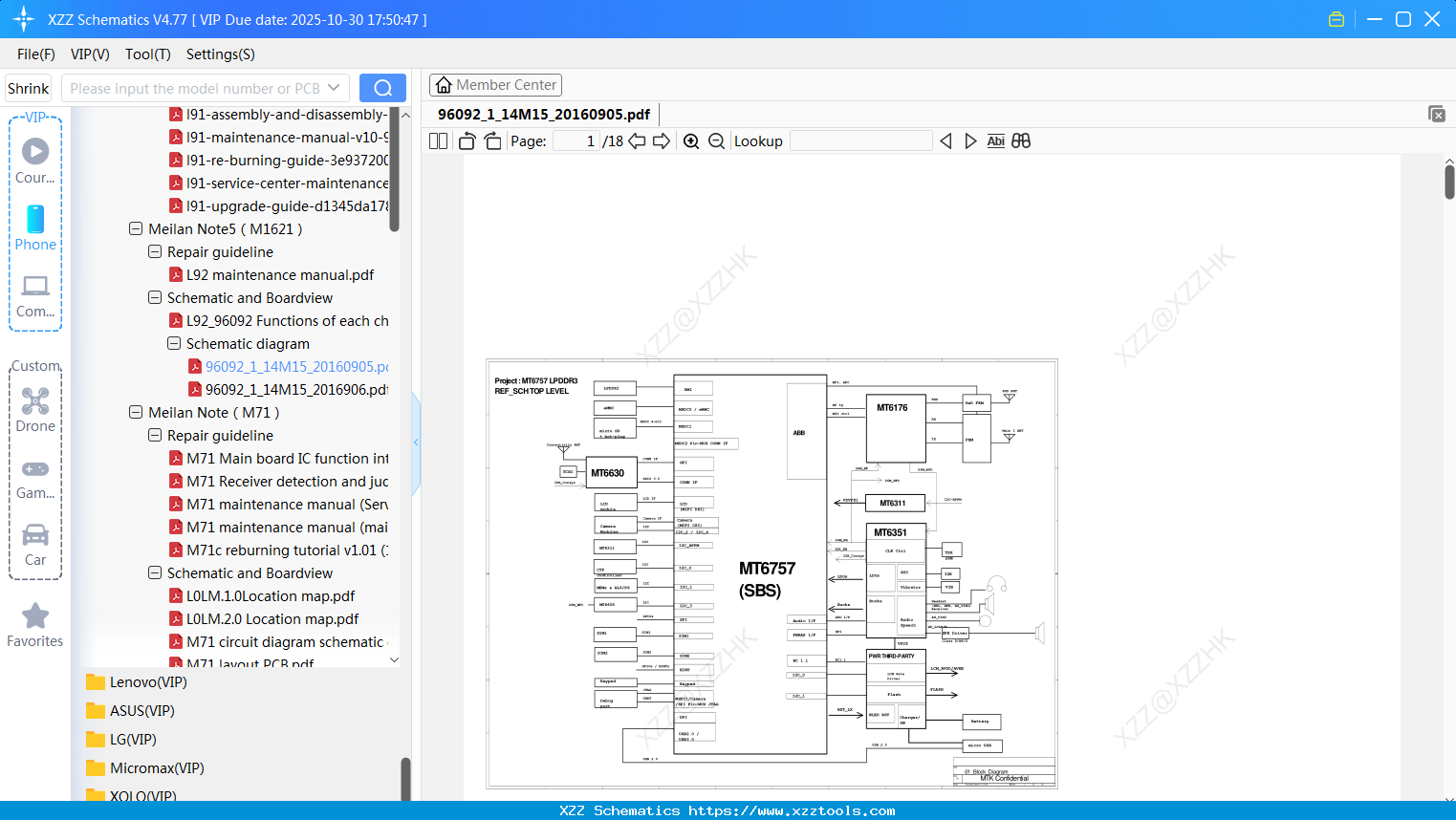Screen dimensions: 1456x820
Task: Select the Drone sidebar category
Action: coord(35,409)
